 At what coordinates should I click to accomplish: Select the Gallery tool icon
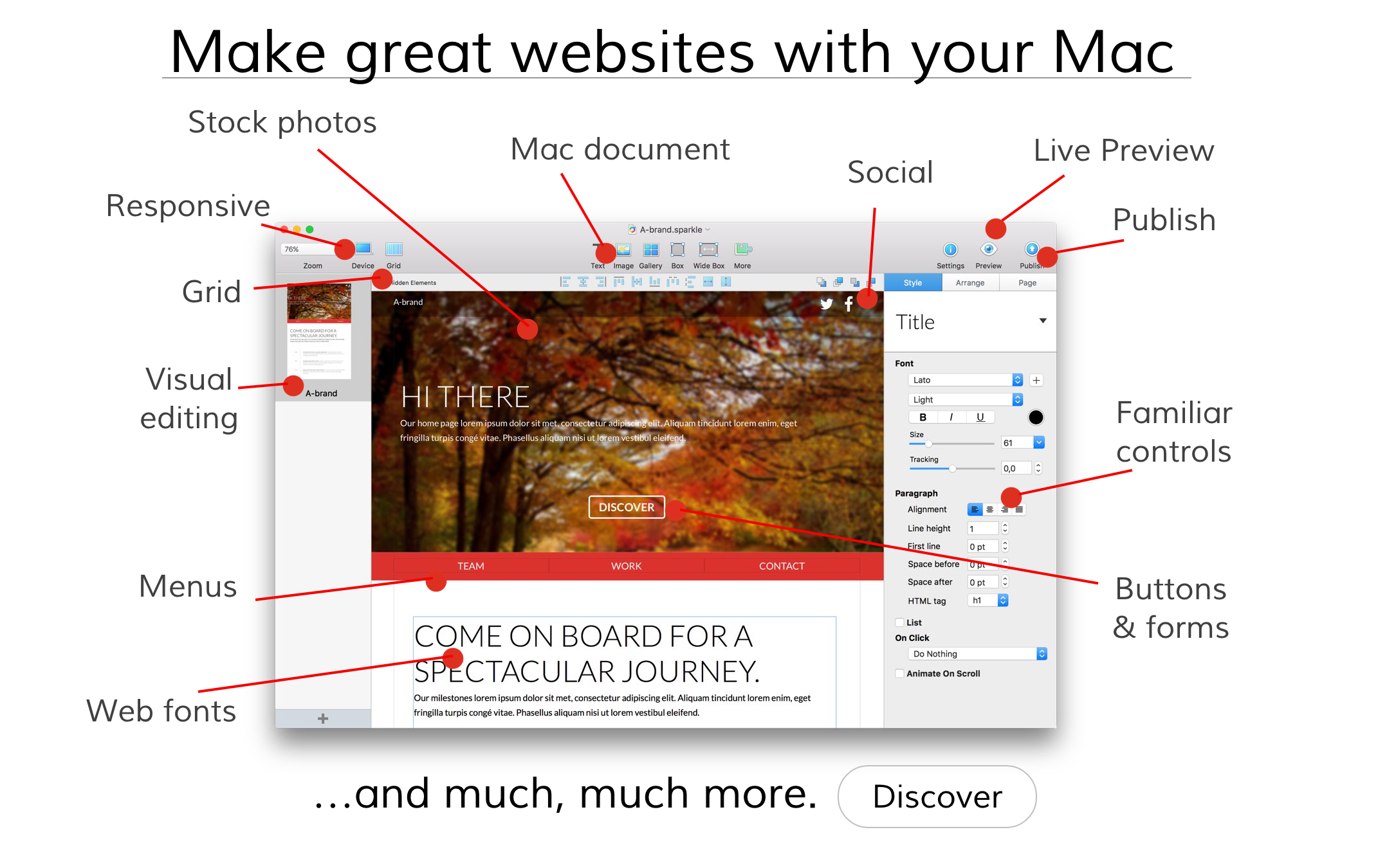pyautogui.click(x=650, y=249)
